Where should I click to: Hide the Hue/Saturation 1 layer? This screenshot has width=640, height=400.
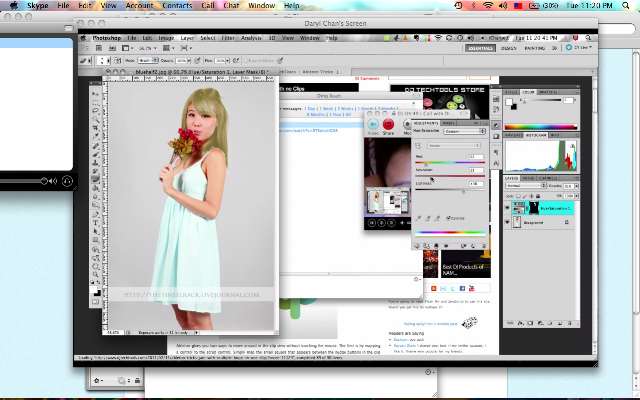(x=507, y=208)
